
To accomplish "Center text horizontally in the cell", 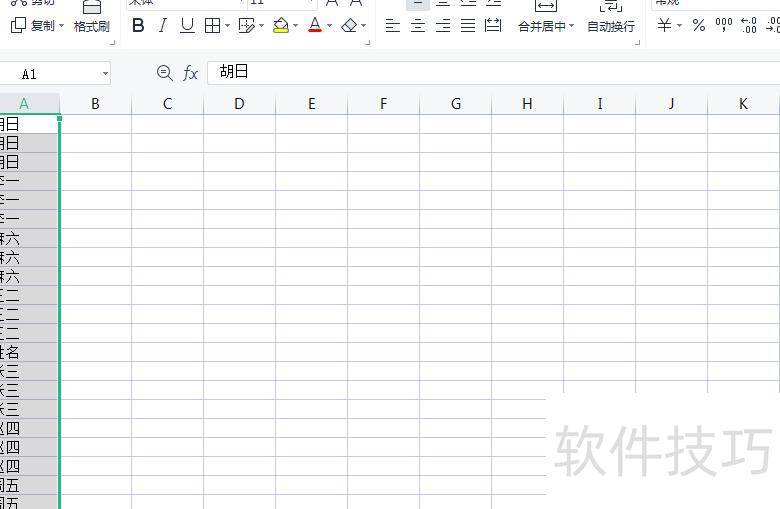I will (418, 25).
